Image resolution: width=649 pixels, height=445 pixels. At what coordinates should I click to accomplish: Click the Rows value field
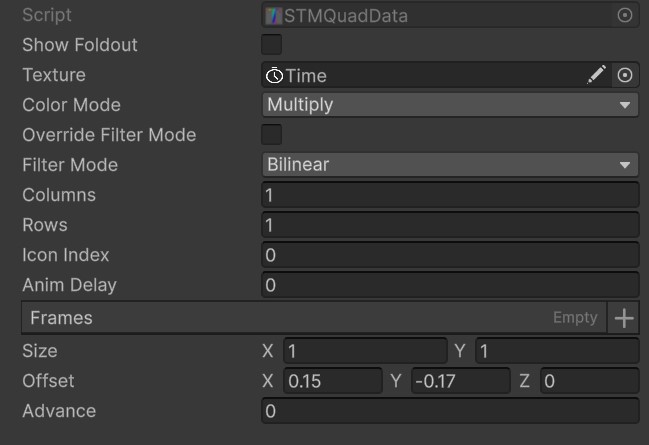(x=449, y=225)
